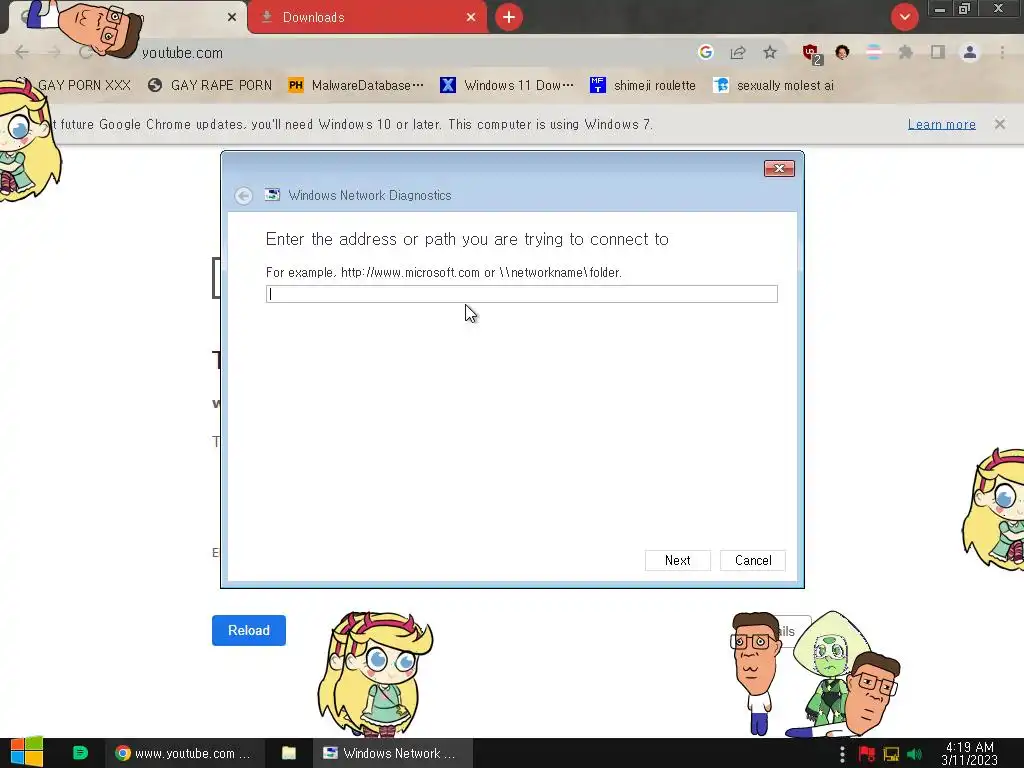This screenshot has width=1024, height=768.
Task: Open the uBlock Origin extension icon
Action: coord(811,53)
